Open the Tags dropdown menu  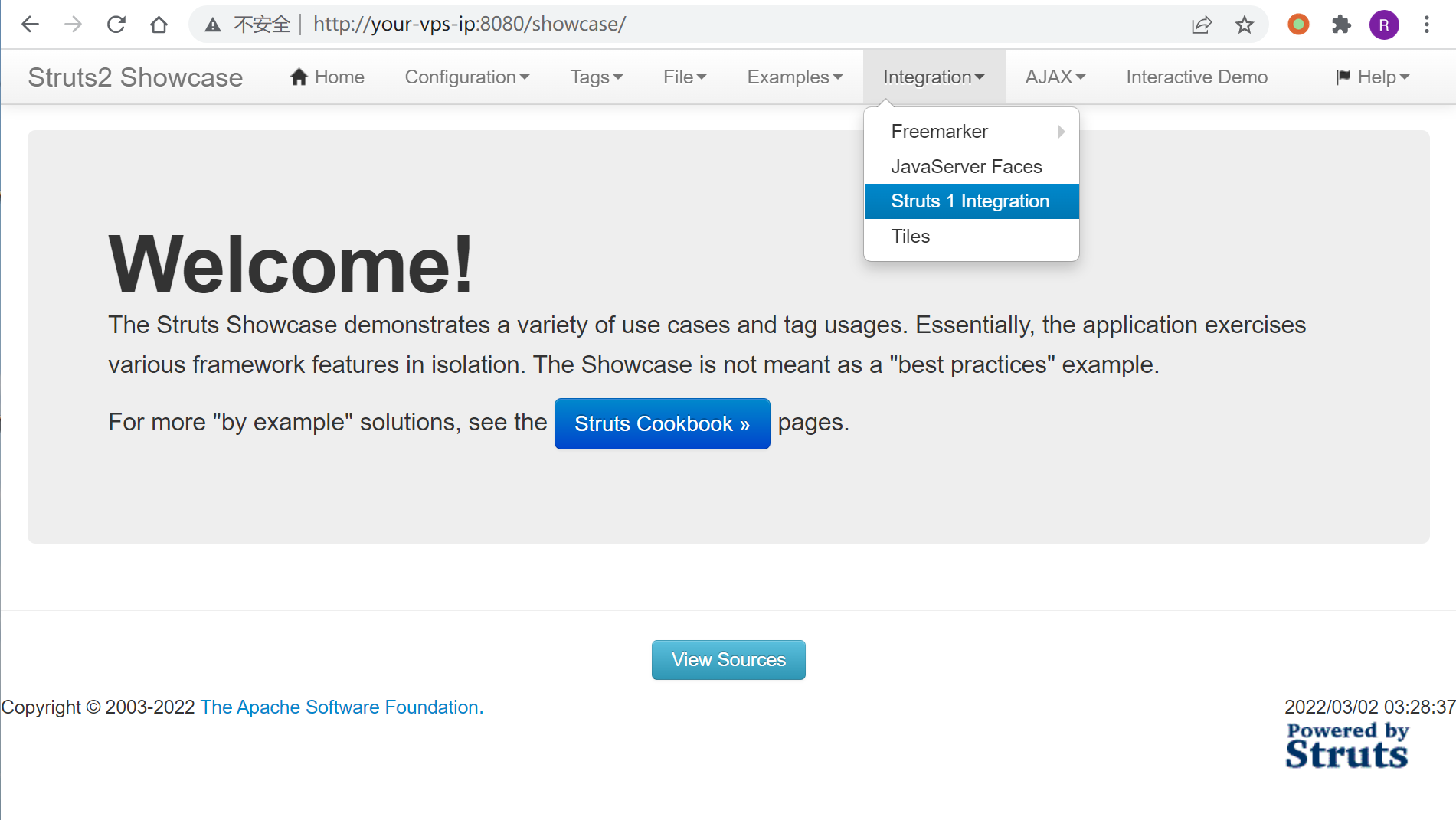(x=596, y=77)
